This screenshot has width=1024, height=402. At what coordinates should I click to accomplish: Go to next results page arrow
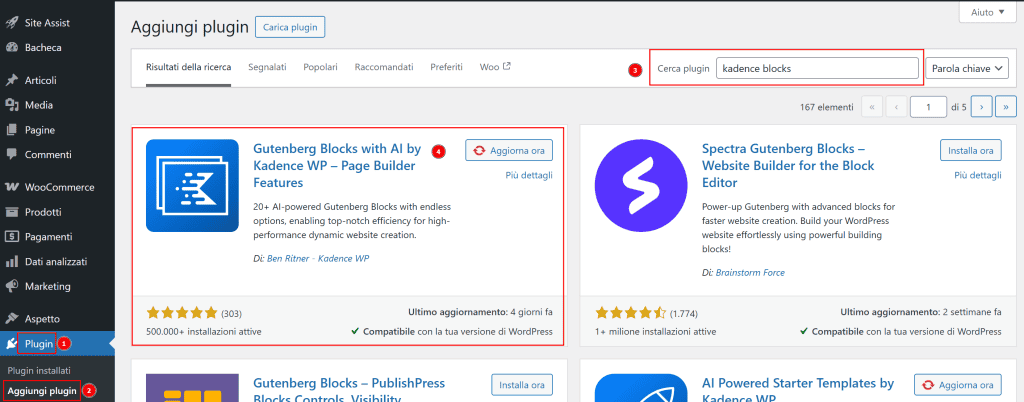click(981, 106)
